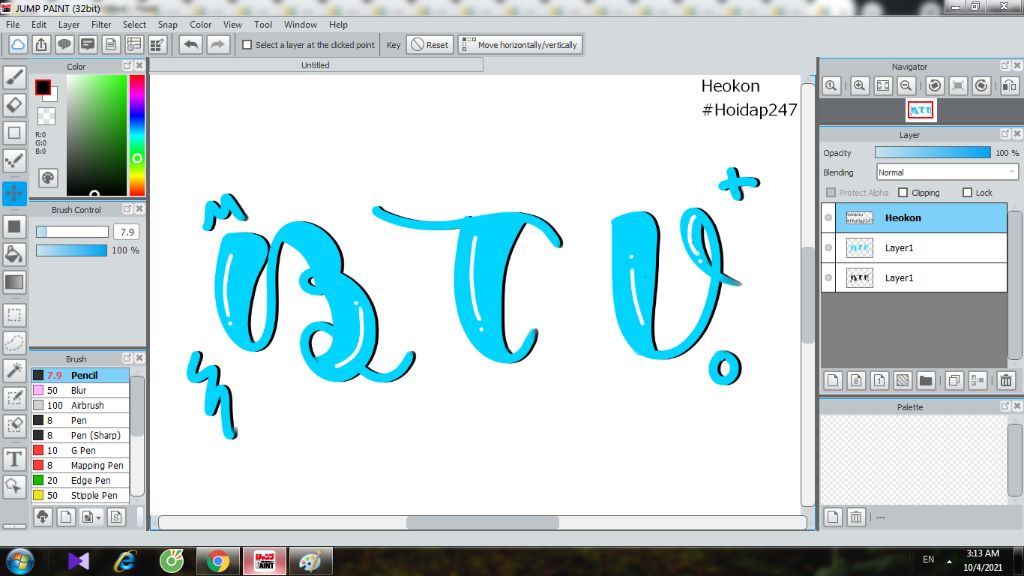Select the transparent color swatch
The height and width of the screenshot is (576, 1024).
46,116
